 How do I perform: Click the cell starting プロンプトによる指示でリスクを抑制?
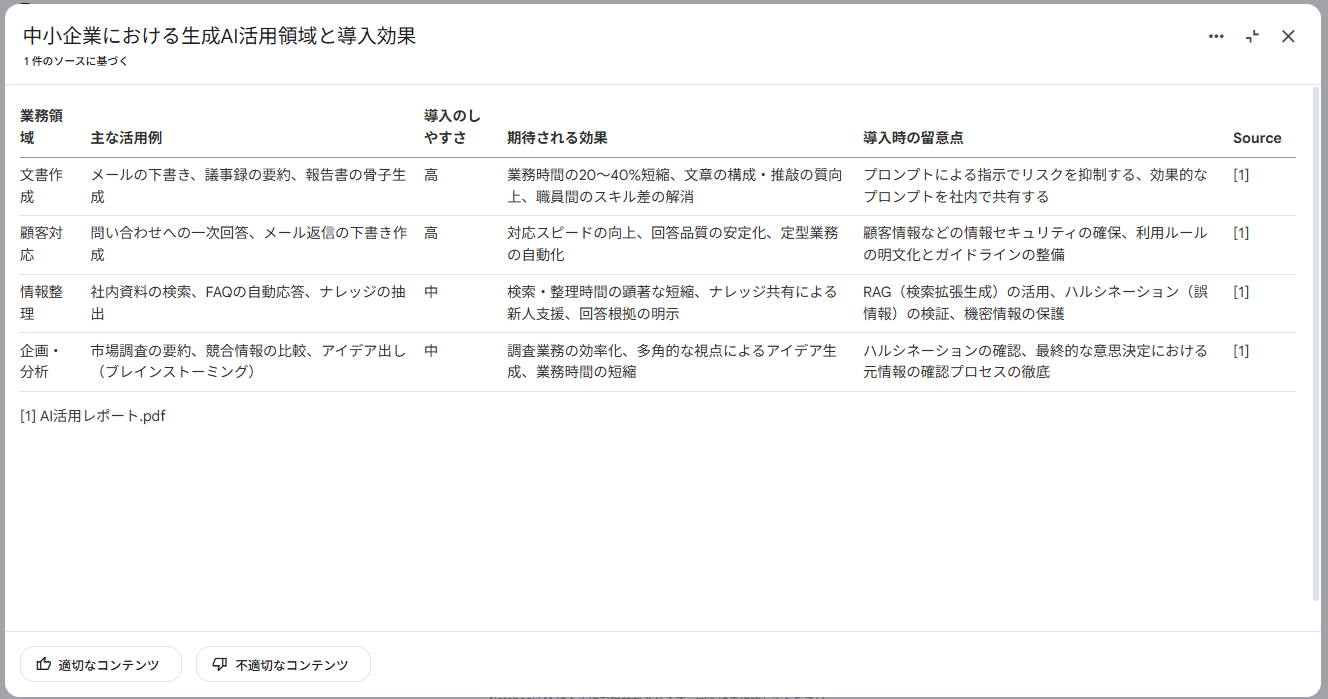(x=1036, y=186)
